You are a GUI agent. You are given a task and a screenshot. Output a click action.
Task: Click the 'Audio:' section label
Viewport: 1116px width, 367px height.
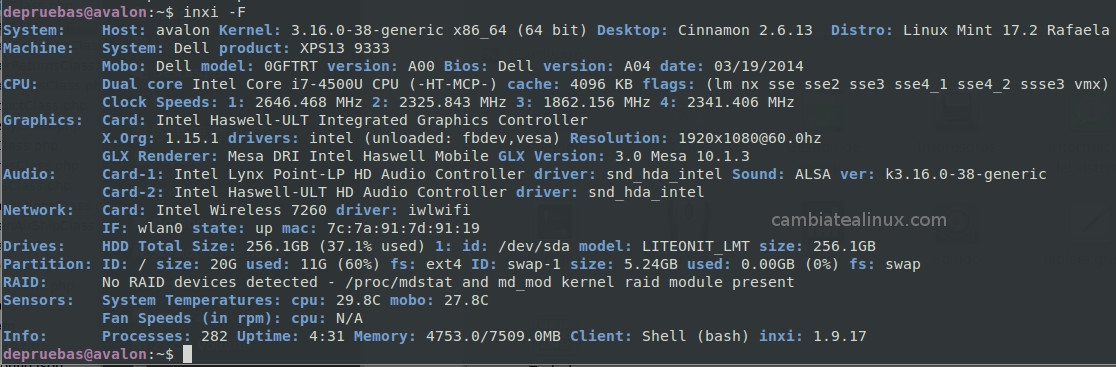click(29, 174)
